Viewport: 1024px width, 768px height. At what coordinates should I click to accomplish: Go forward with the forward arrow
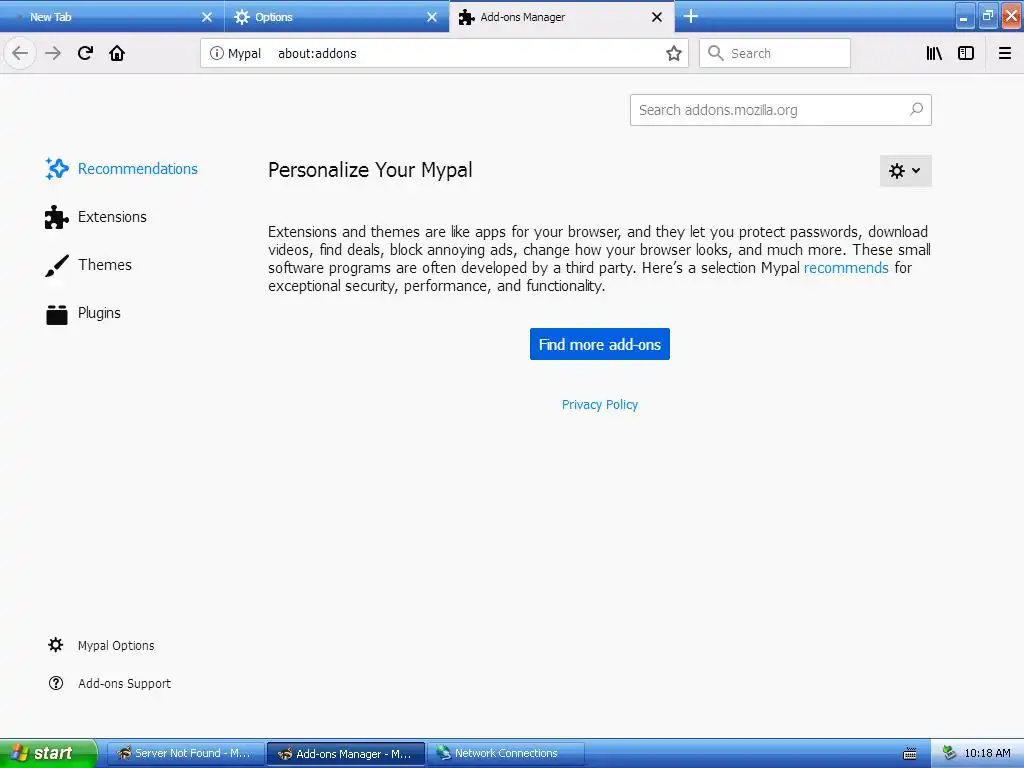[x=53, y=53]
